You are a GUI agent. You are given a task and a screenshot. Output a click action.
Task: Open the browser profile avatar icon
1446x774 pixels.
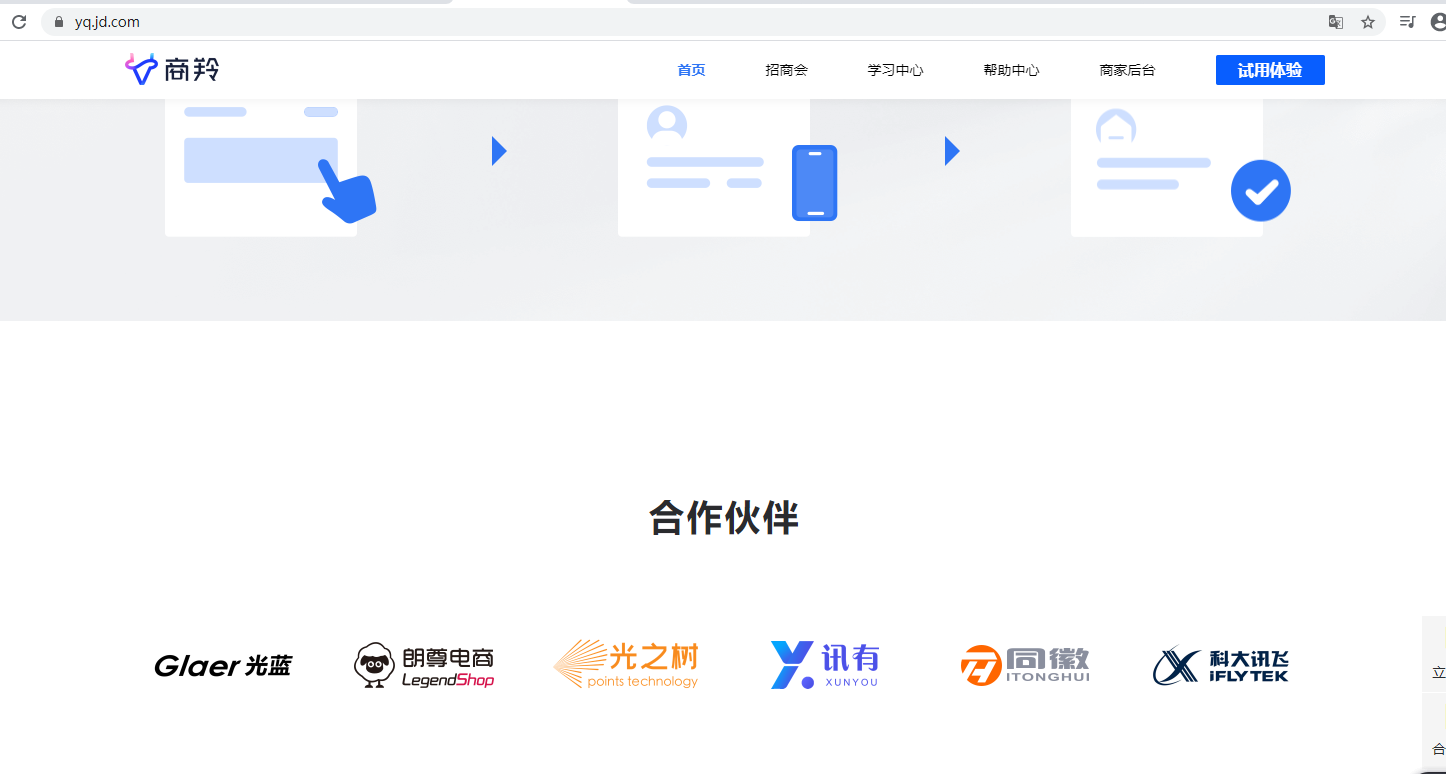[x=1438, y=22]
